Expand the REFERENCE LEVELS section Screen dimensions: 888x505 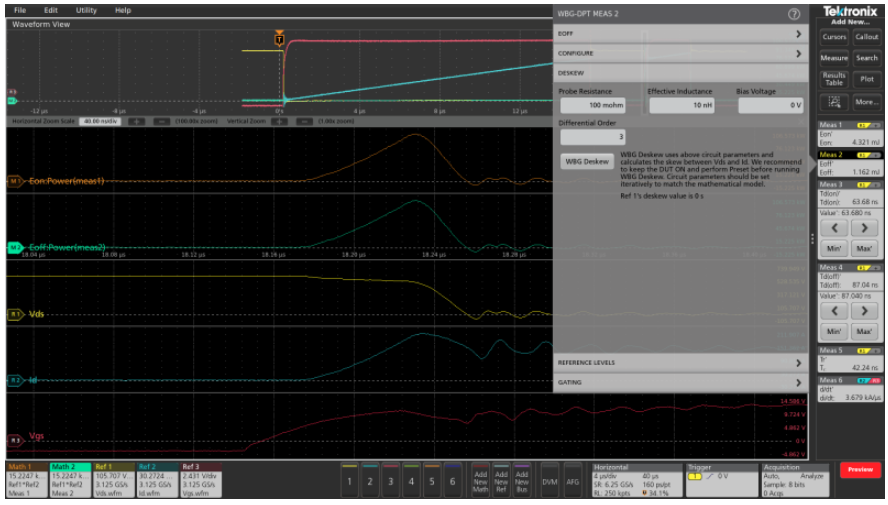click(680, 363)
